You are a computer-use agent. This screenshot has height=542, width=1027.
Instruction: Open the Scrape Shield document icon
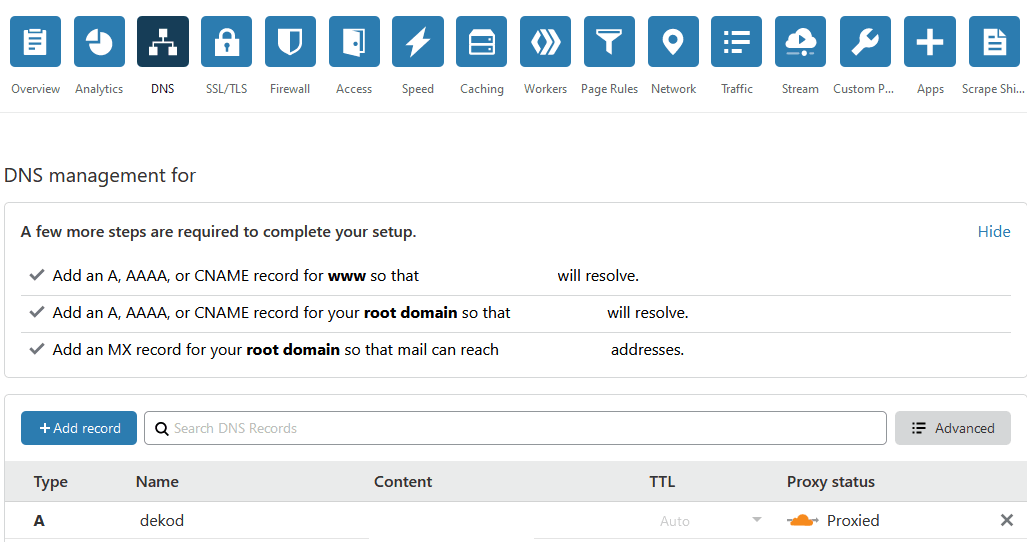pyautogui.click(x=994, y=42)
